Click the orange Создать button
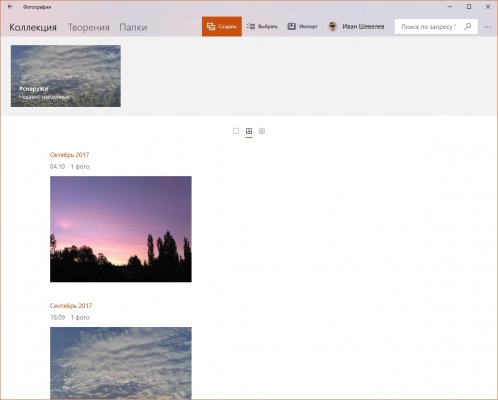498x400 pixels. [222, 26]
